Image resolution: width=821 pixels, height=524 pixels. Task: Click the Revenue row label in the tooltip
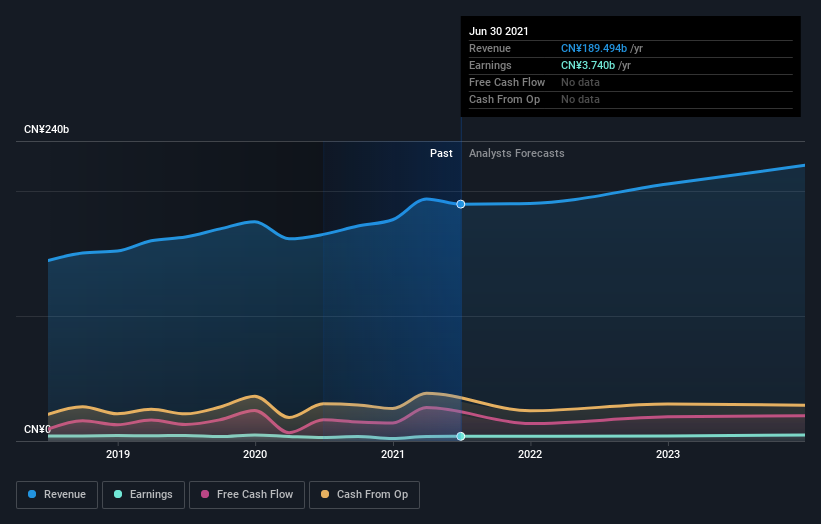pyautogui.click(x=490, y=48)
